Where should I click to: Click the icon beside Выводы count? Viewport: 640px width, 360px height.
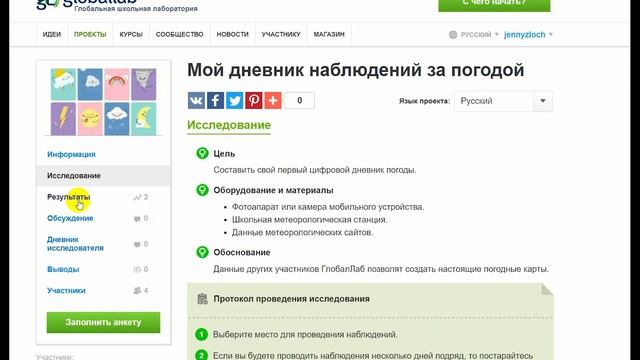coord(137,269)
